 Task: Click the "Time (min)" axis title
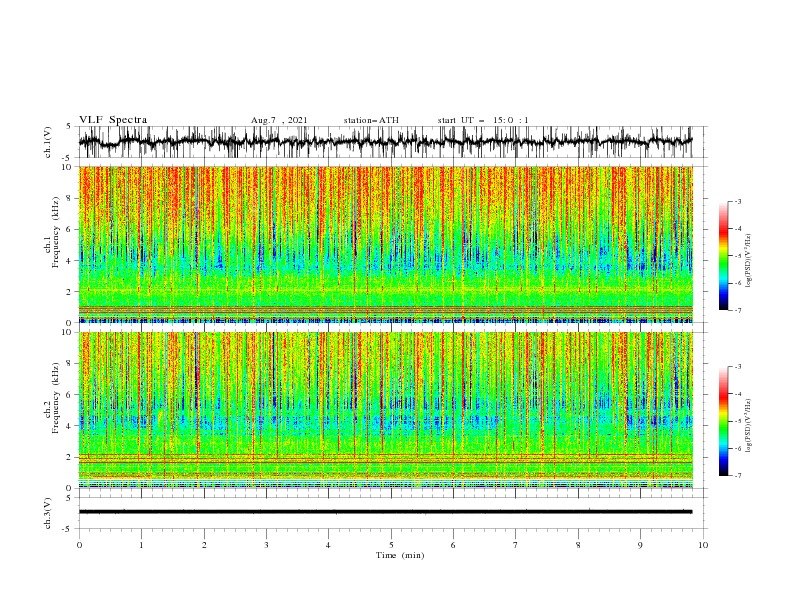tap(400, 555)
